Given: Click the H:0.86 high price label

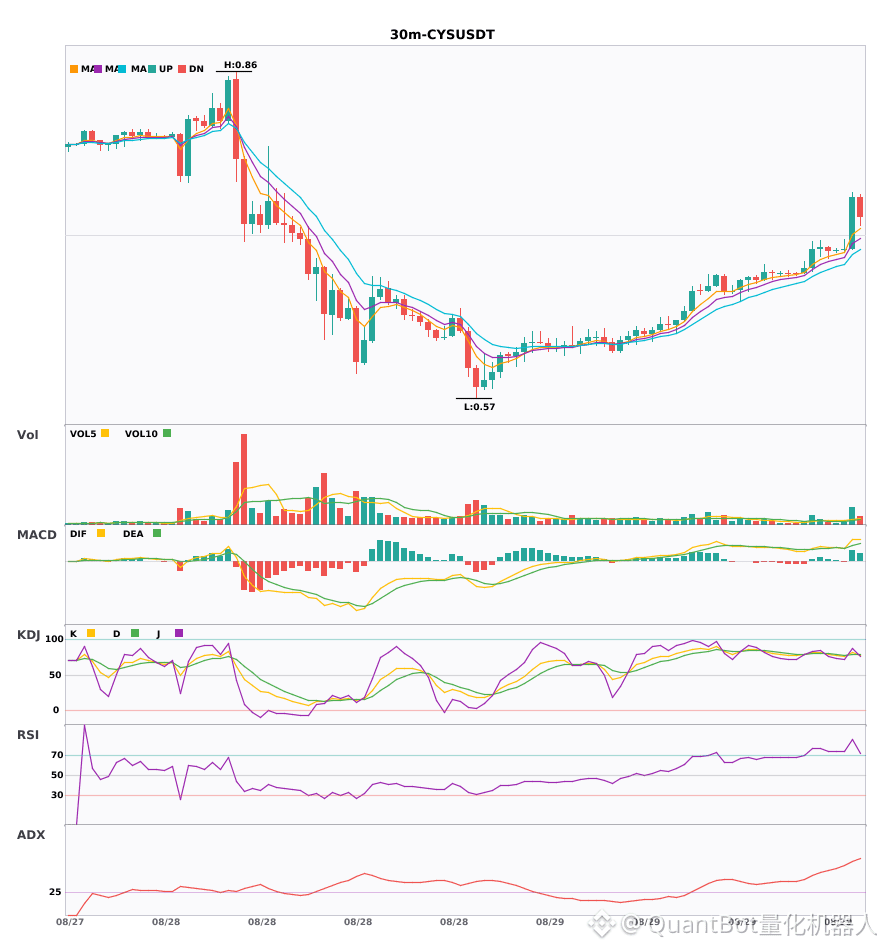Looking at the screenshot, I should tap(240, 65).
